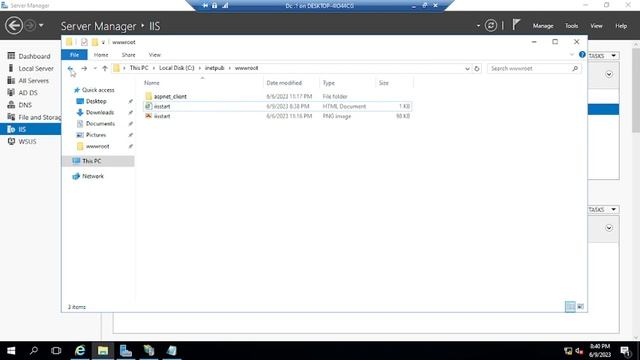Open Task View on the taskbar

56,351
